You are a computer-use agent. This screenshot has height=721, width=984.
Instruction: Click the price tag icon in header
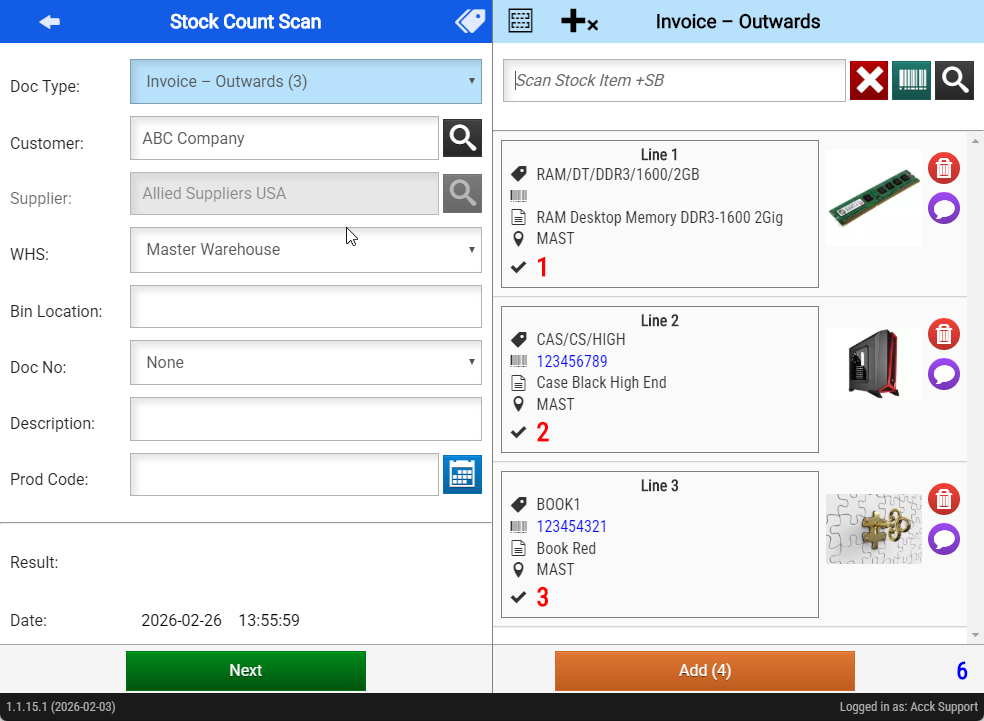point(470,21)
